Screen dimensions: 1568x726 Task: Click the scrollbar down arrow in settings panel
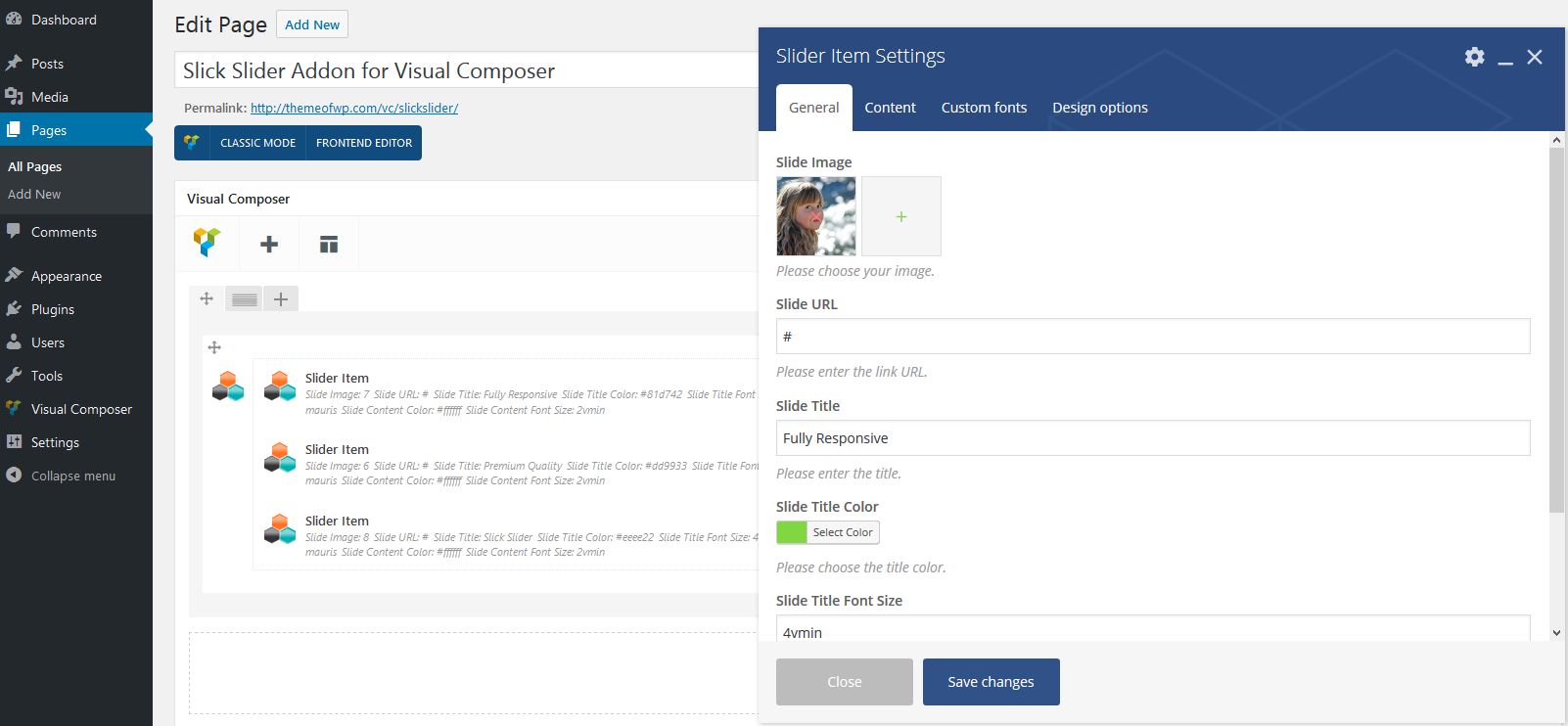pyautogui.click(x=1556, y=633)
